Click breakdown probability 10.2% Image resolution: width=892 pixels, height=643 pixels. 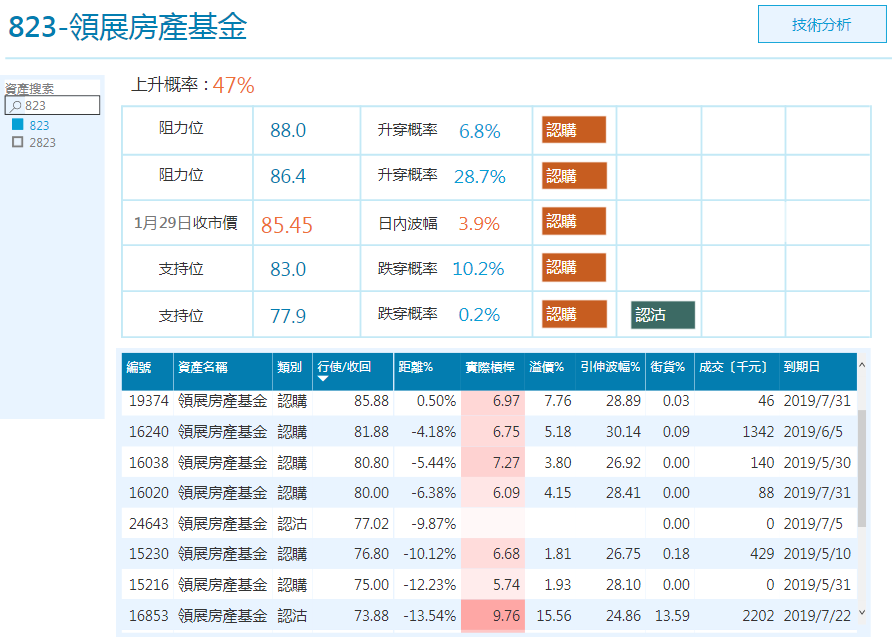click(x=478, y=269)
